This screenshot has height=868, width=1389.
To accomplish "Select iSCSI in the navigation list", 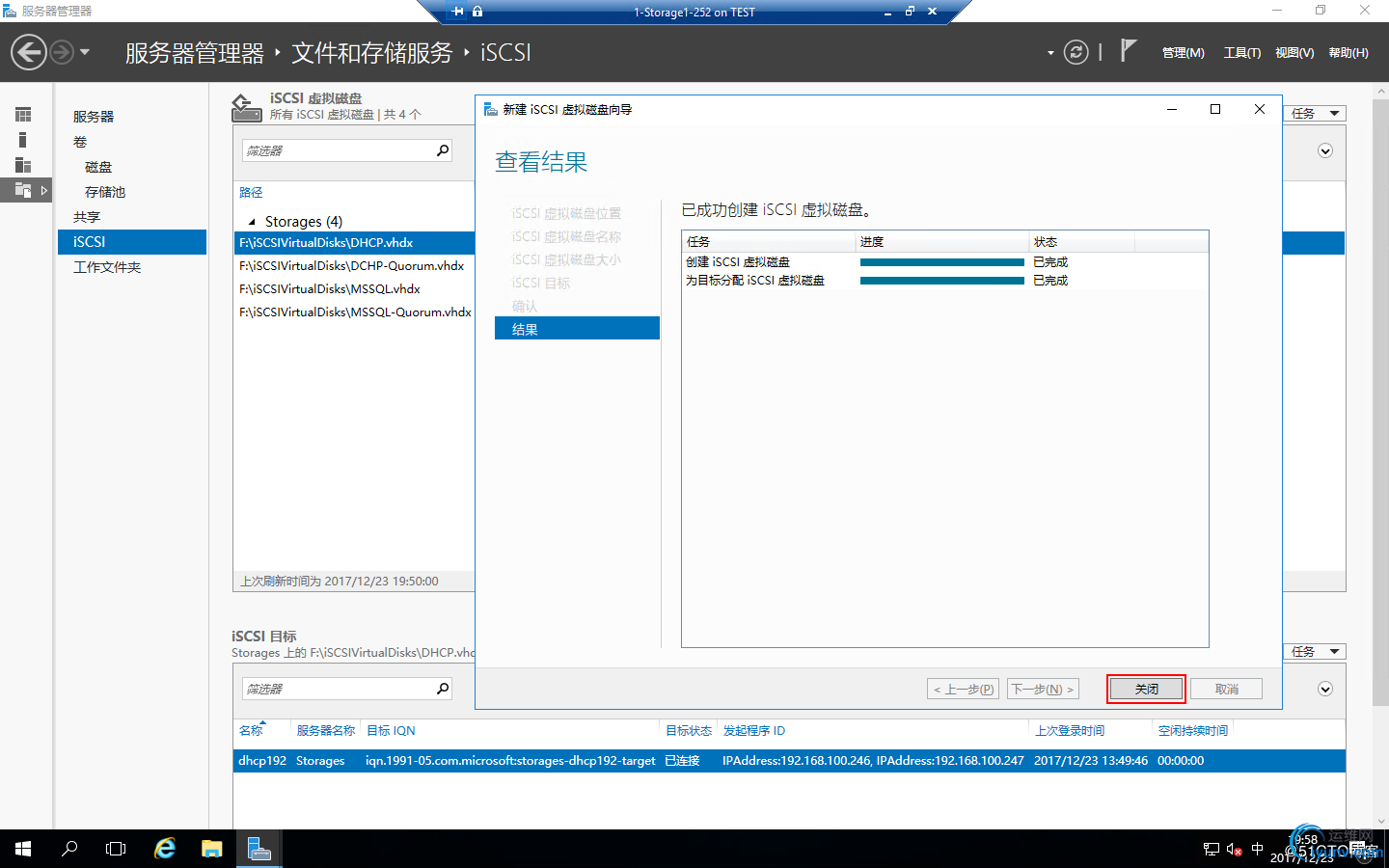I will (132, 242).
